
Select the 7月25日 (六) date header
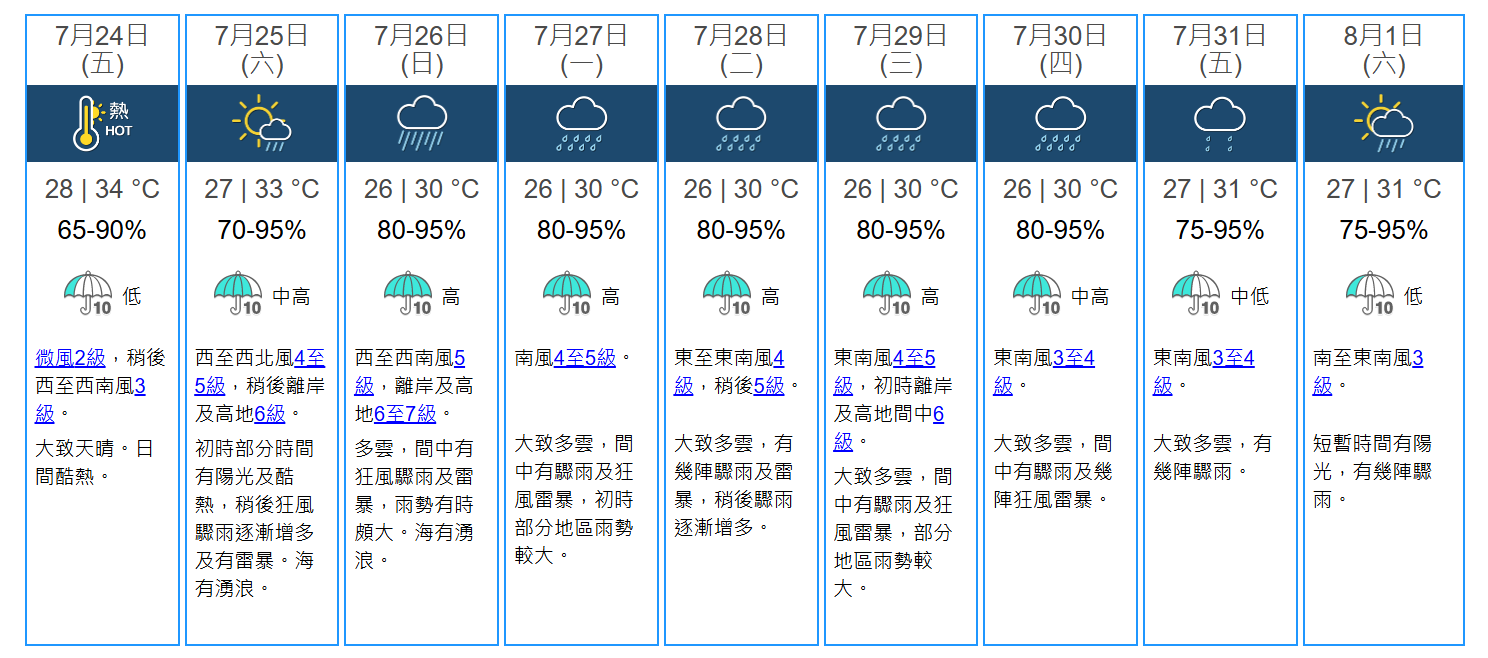click(x=262, y=50)
